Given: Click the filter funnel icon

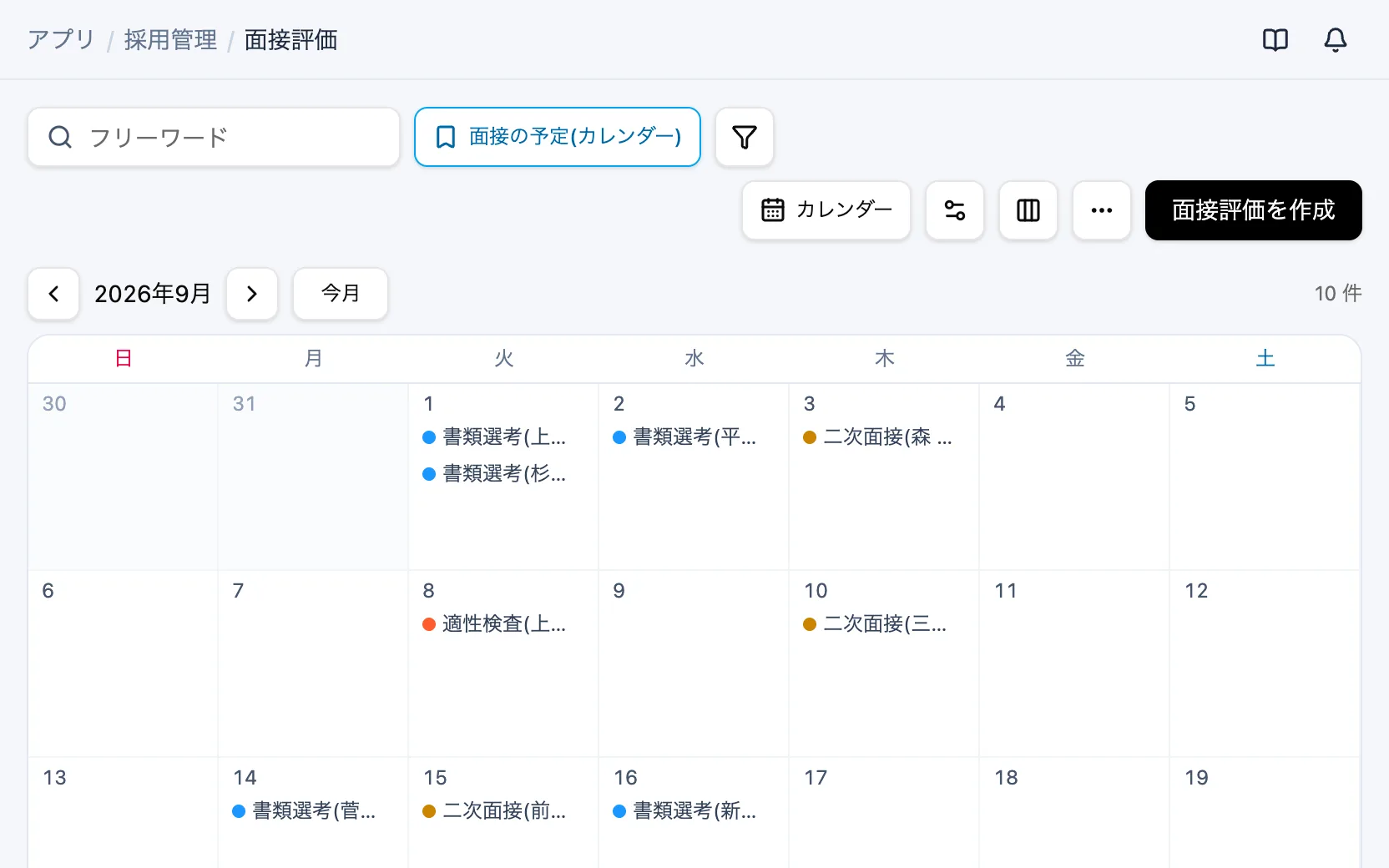Looking at the screenshot, I should (x=745, y=137).
